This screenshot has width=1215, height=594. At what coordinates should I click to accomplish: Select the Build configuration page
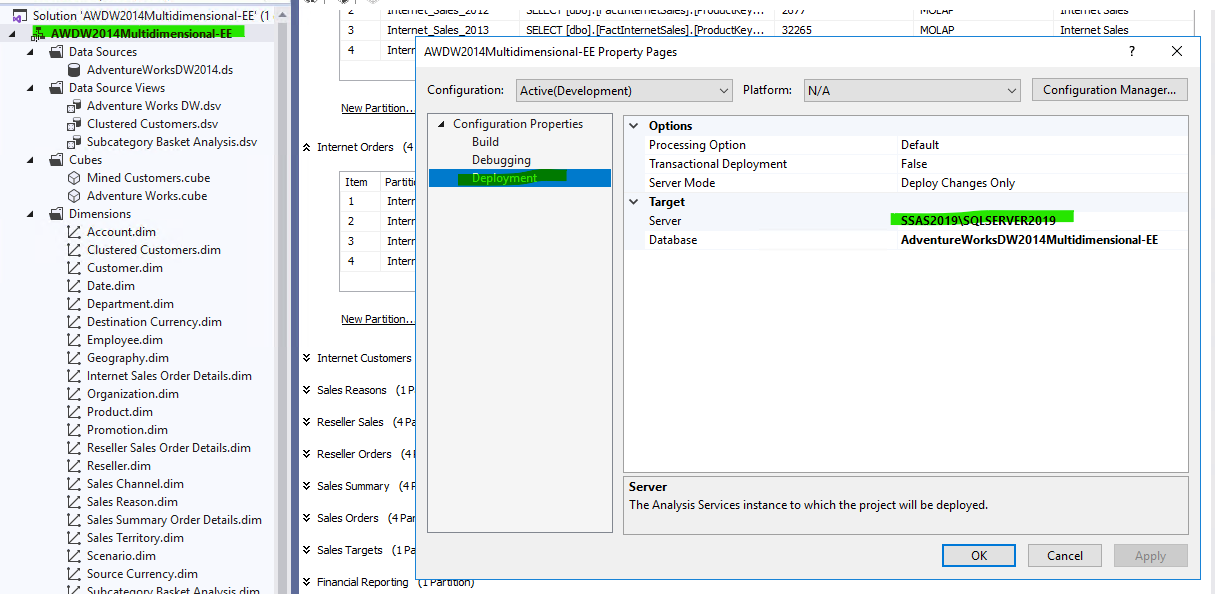[485, 142]
